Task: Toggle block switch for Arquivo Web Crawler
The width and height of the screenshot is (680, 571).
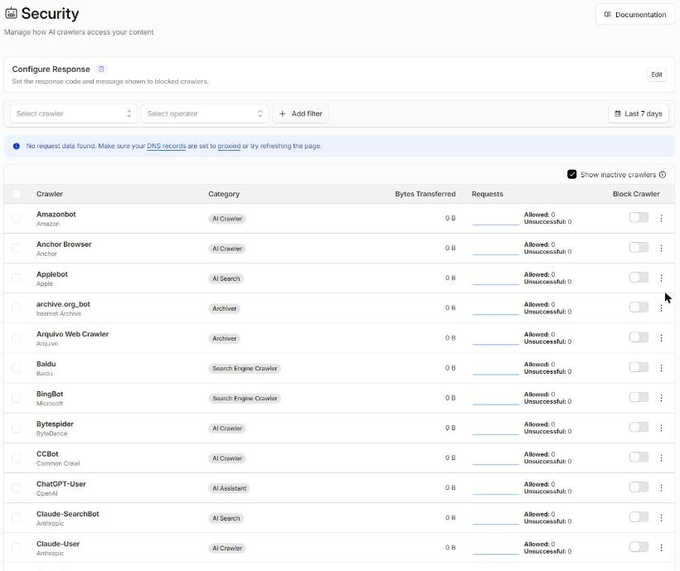Action: (x=639, y=337)
